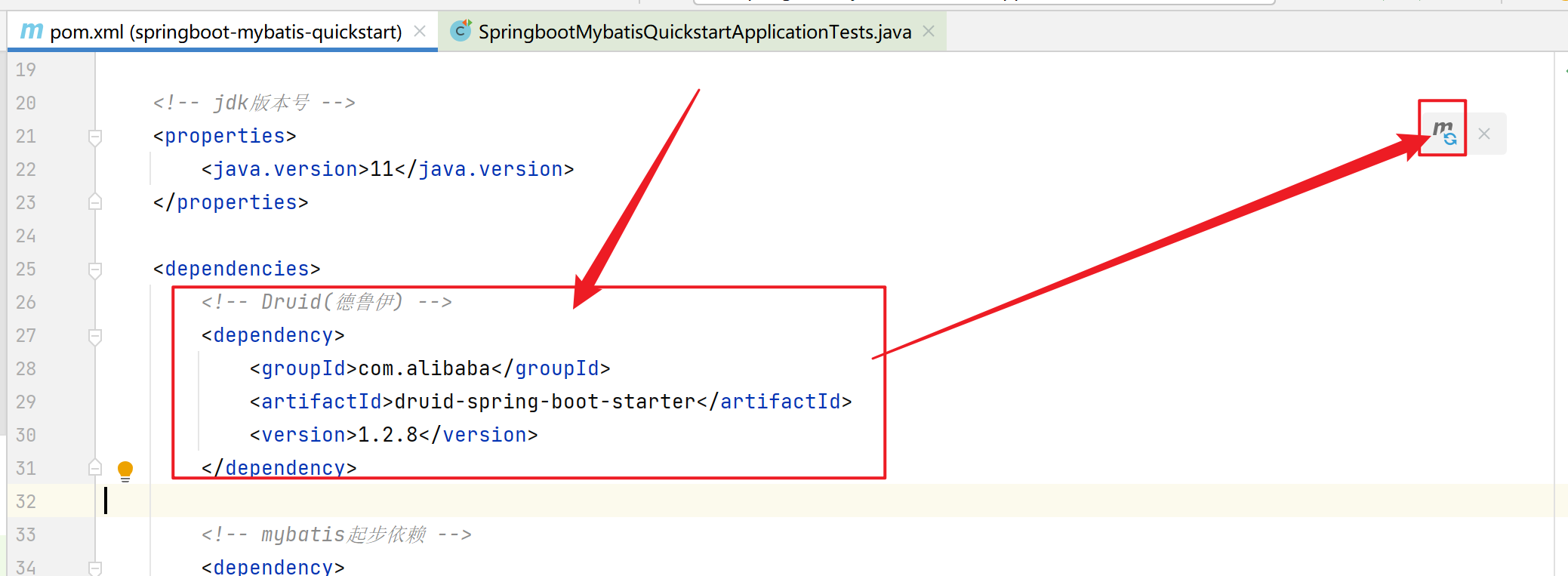Toggle fold marker at closing properties line 23

[x=95, y=202]
